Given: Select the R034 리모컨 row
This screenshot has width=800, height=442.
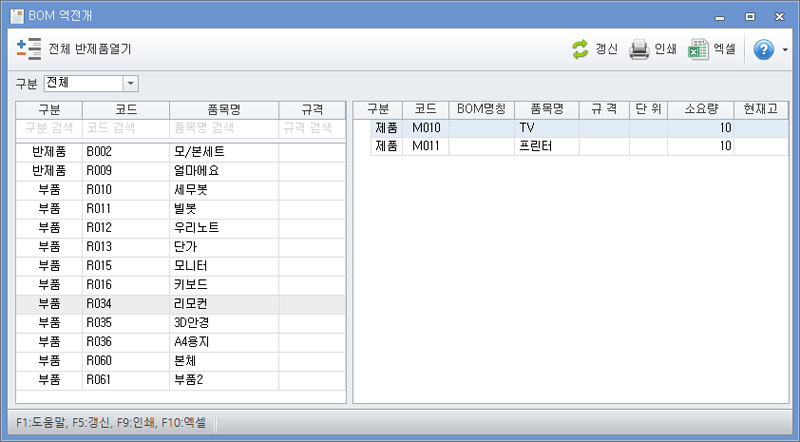Looking at the screenshot, I should pyautogui.click(x=180, y=304).
